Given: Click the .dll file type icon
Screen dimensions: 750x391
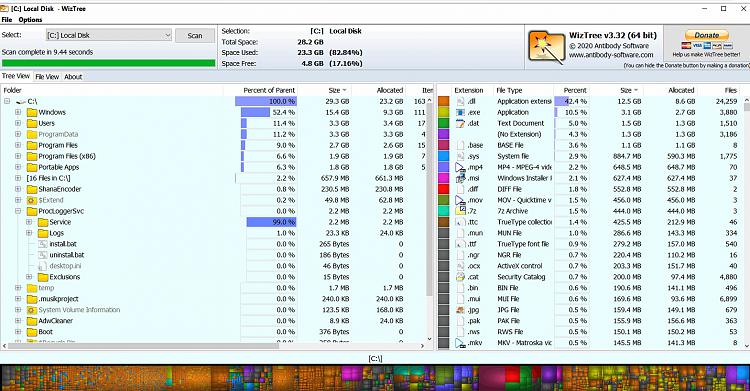Looking at the screenshot, I should pos(460,101).
